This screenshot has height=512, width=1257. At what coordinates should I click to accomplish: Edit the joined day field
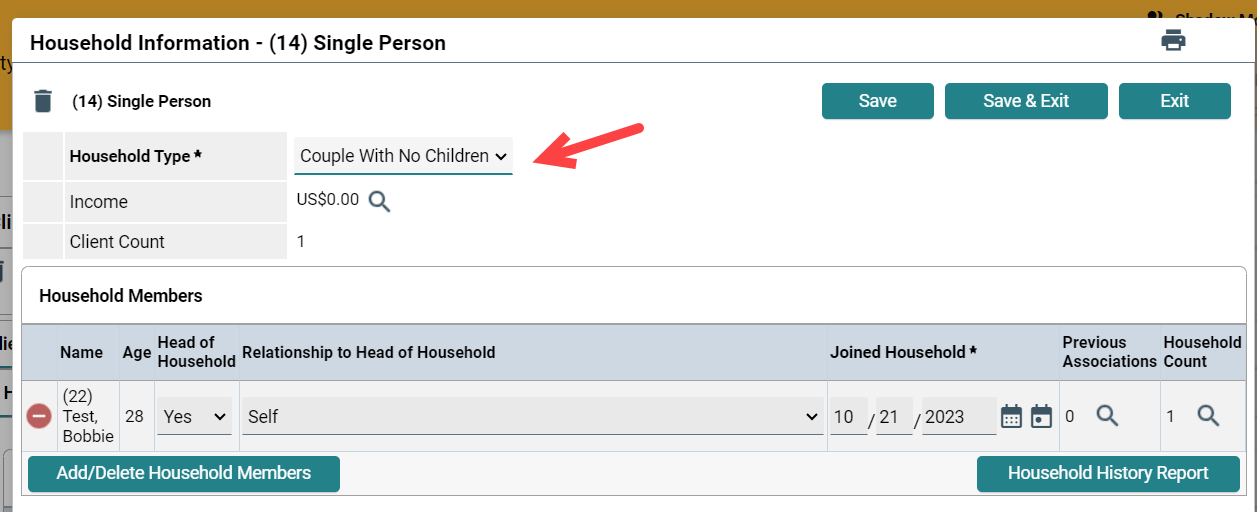pos(895,416)
